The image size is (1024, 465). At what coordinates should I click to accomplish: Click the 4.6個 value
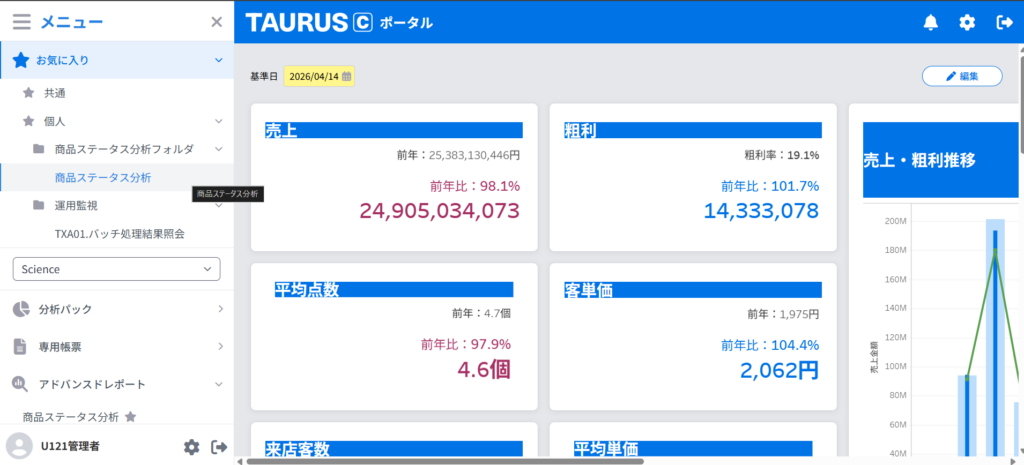484,370
